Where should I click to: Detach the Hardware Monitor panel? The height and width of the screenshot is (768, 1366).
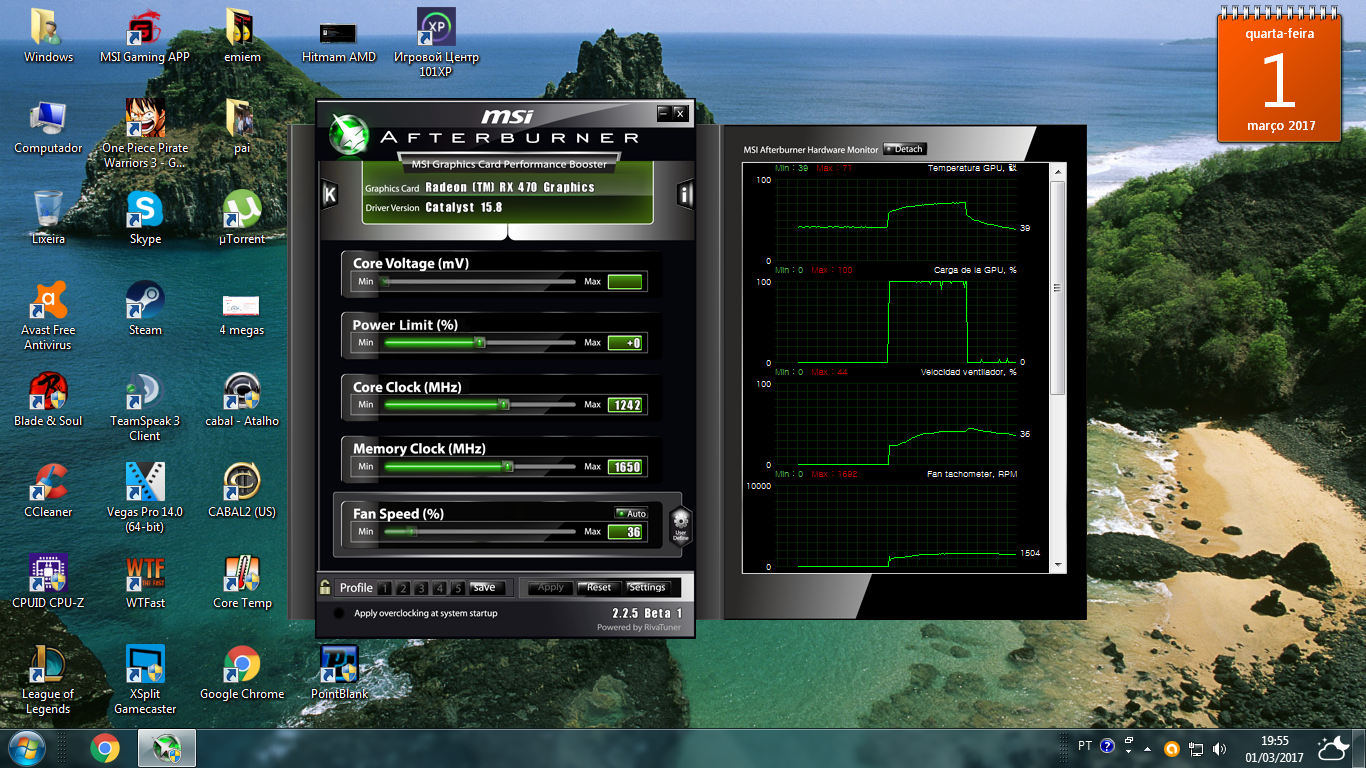coord(904,149)
